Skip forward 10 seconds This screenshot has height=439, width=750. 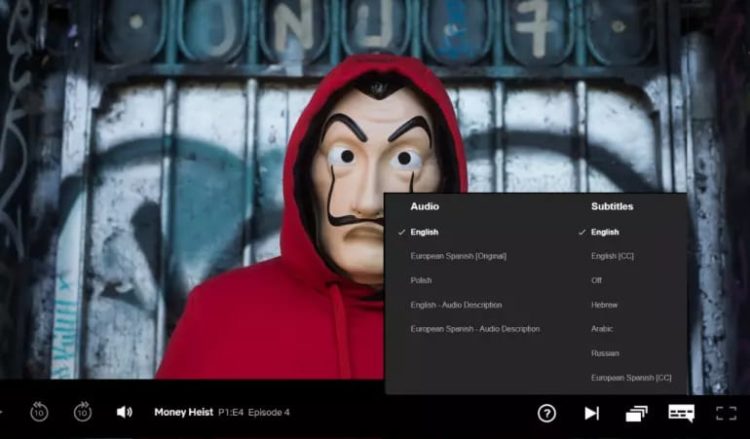(x=82, y=412)
